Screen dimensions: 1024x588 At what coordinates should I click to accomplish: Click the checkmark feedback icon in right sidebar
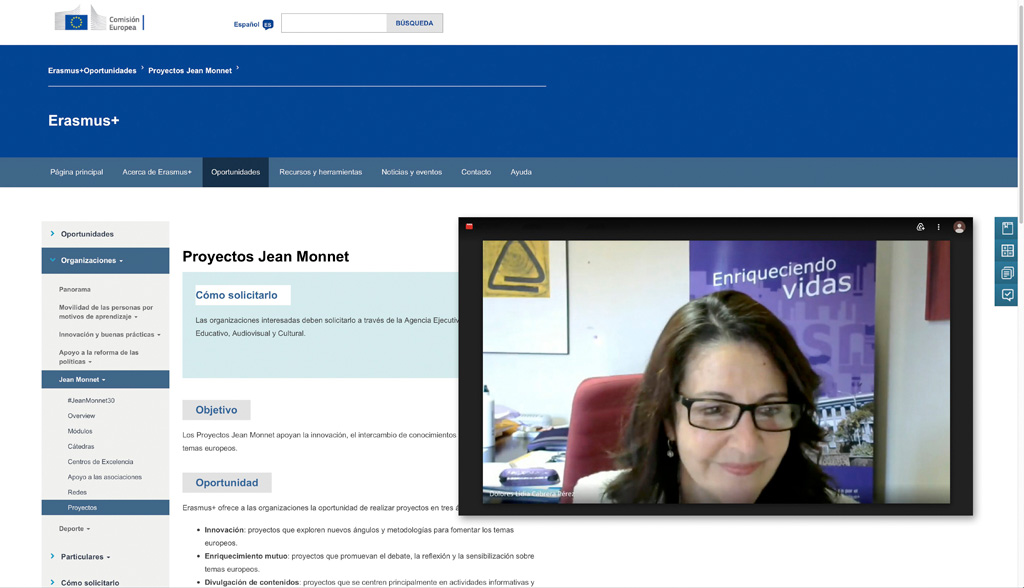[x=1007, y=295]
